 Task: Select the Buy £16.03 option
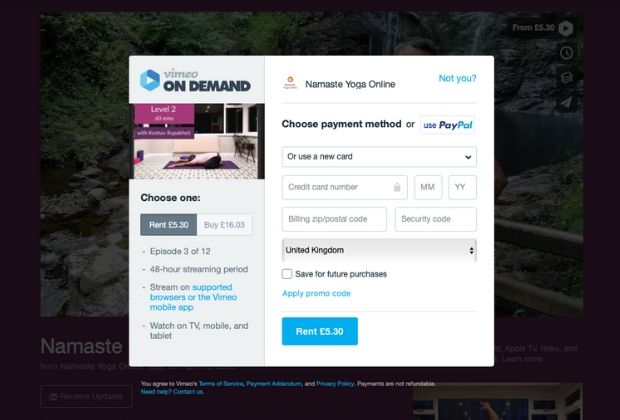click(224, 225)
